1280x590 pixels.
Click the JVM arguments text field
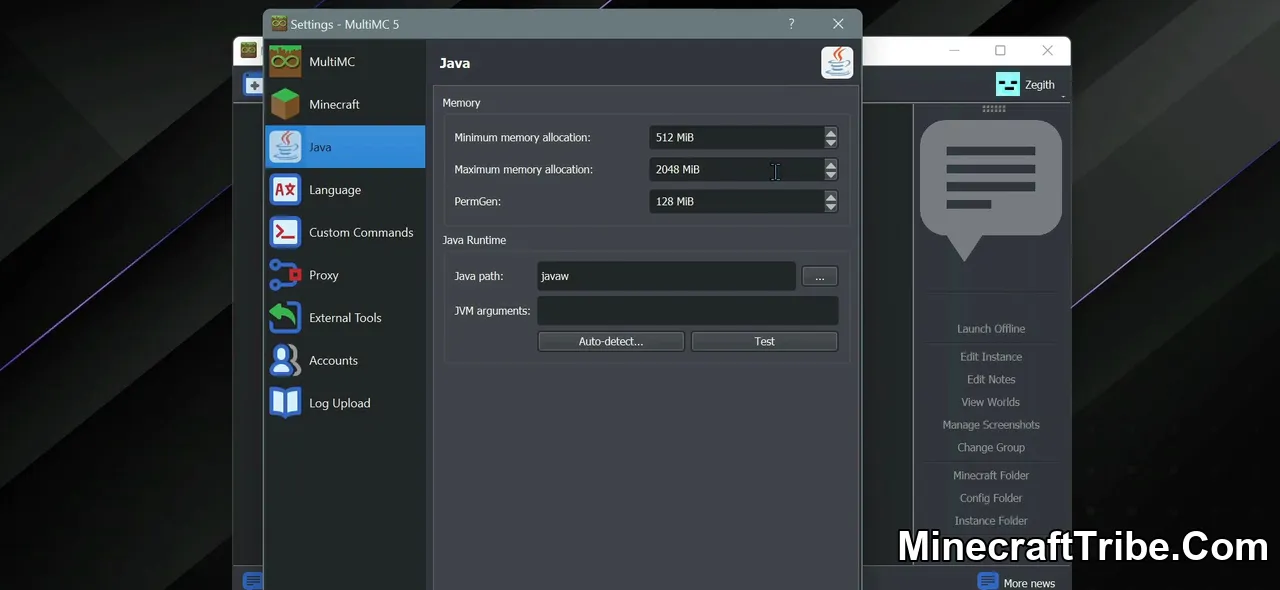688,311
